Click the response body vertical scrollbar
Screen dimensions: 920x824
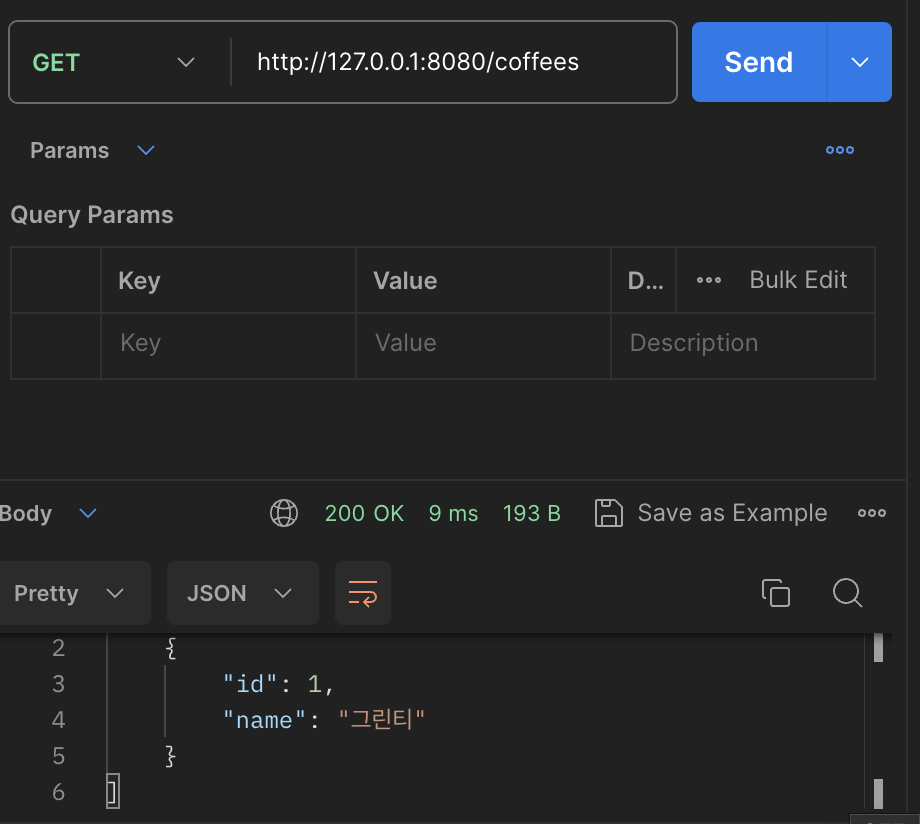(878, 720)
